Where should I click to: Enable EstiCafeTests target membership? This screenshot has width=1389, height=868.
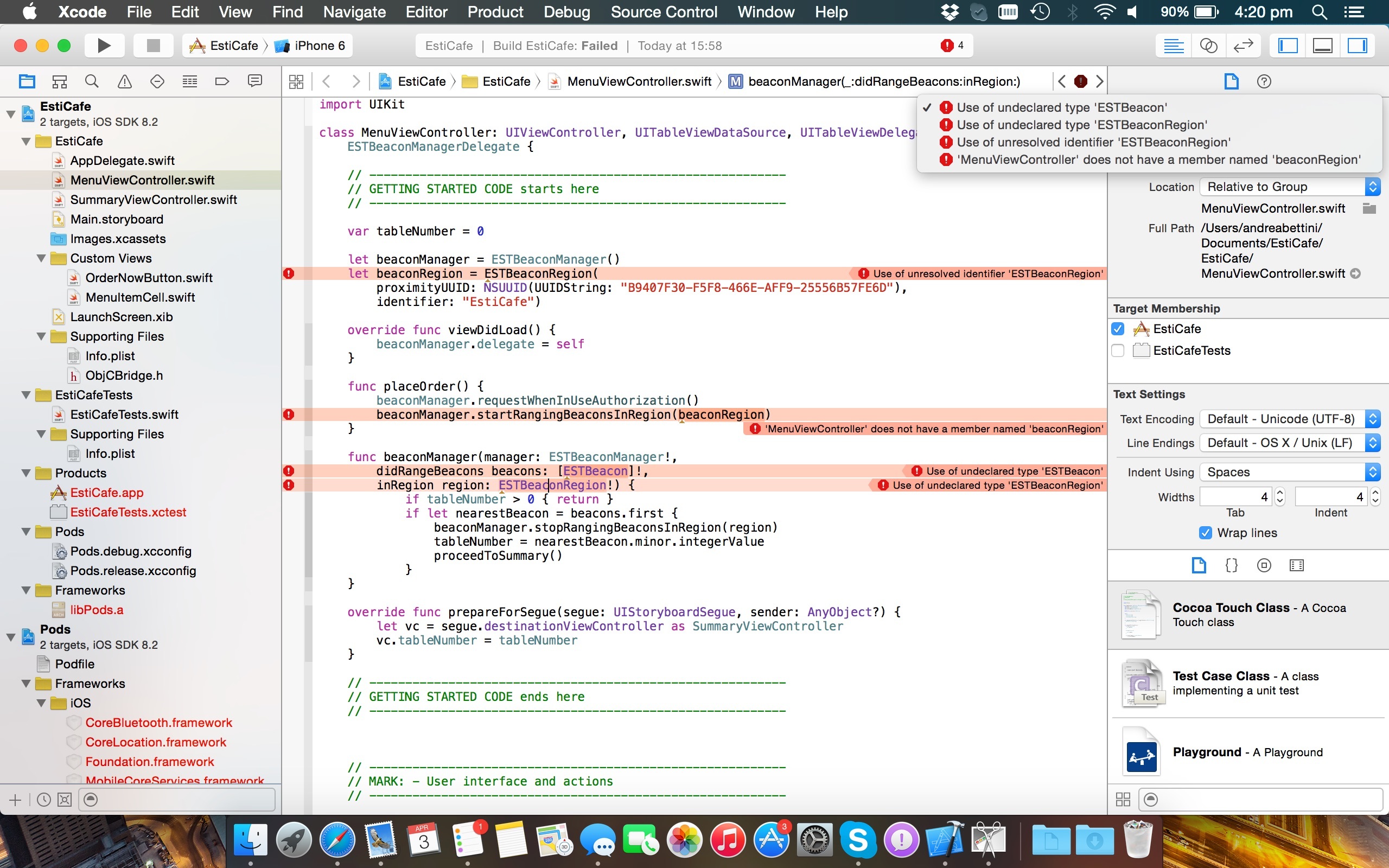coord(1118,351)
